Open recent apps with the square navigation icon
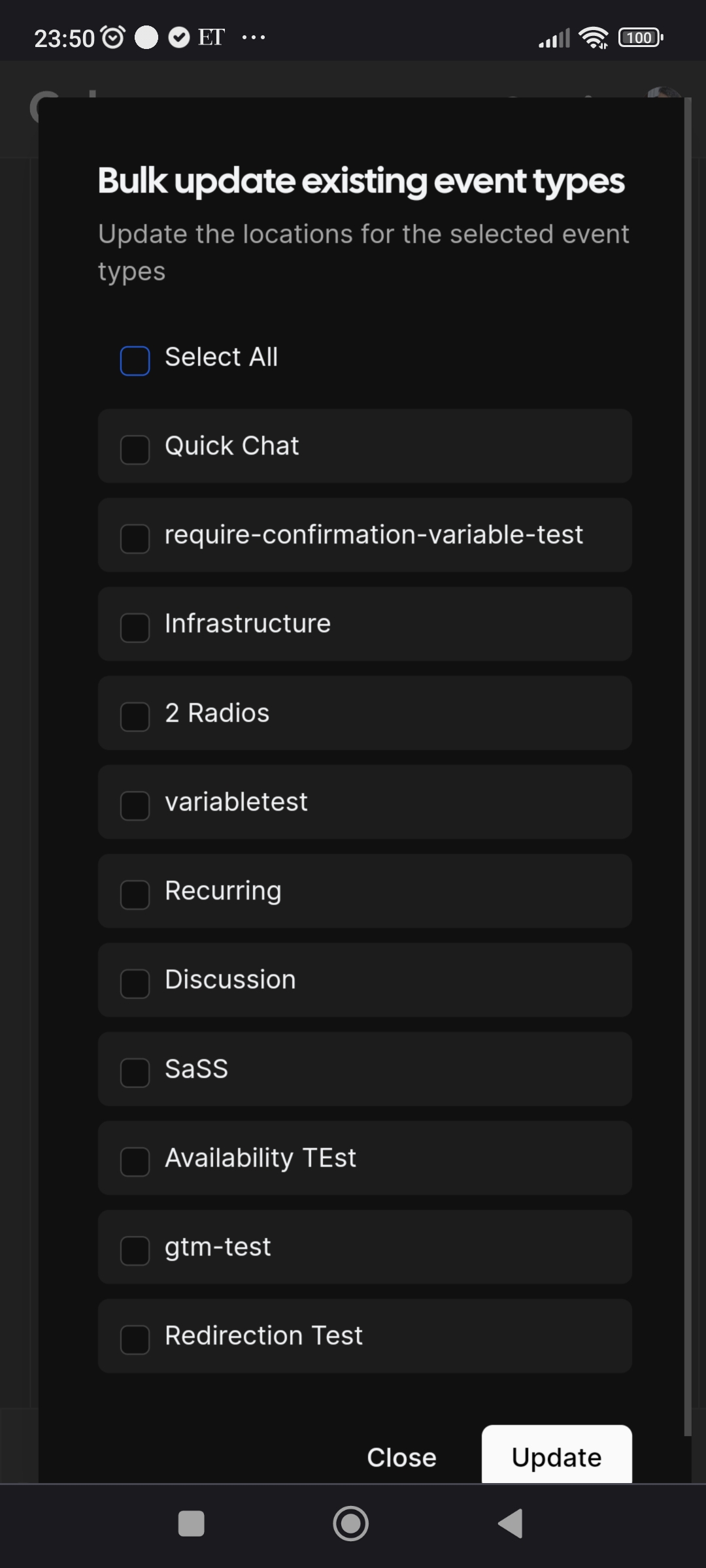 click(x=190, y=1524)
